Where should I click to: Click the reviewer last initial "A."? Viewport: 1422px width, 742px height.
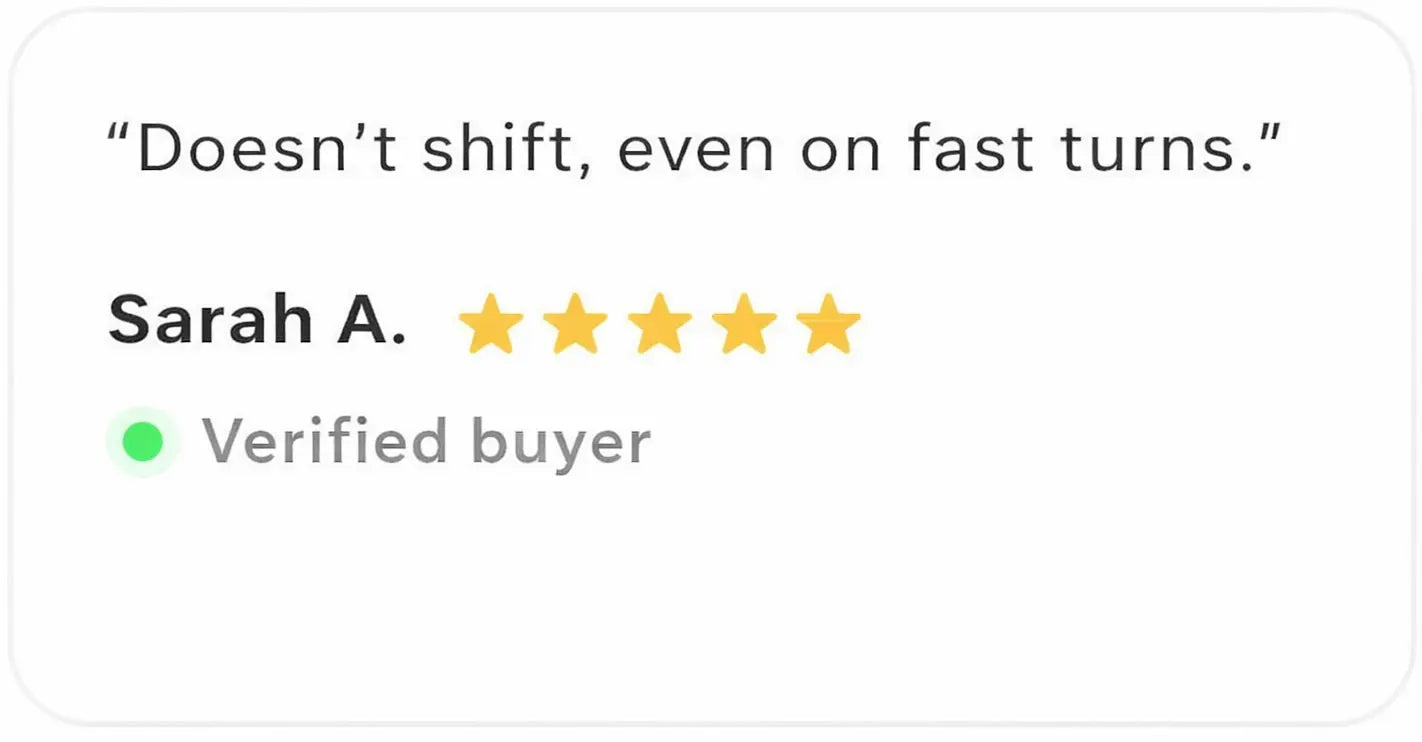[372, 322]
